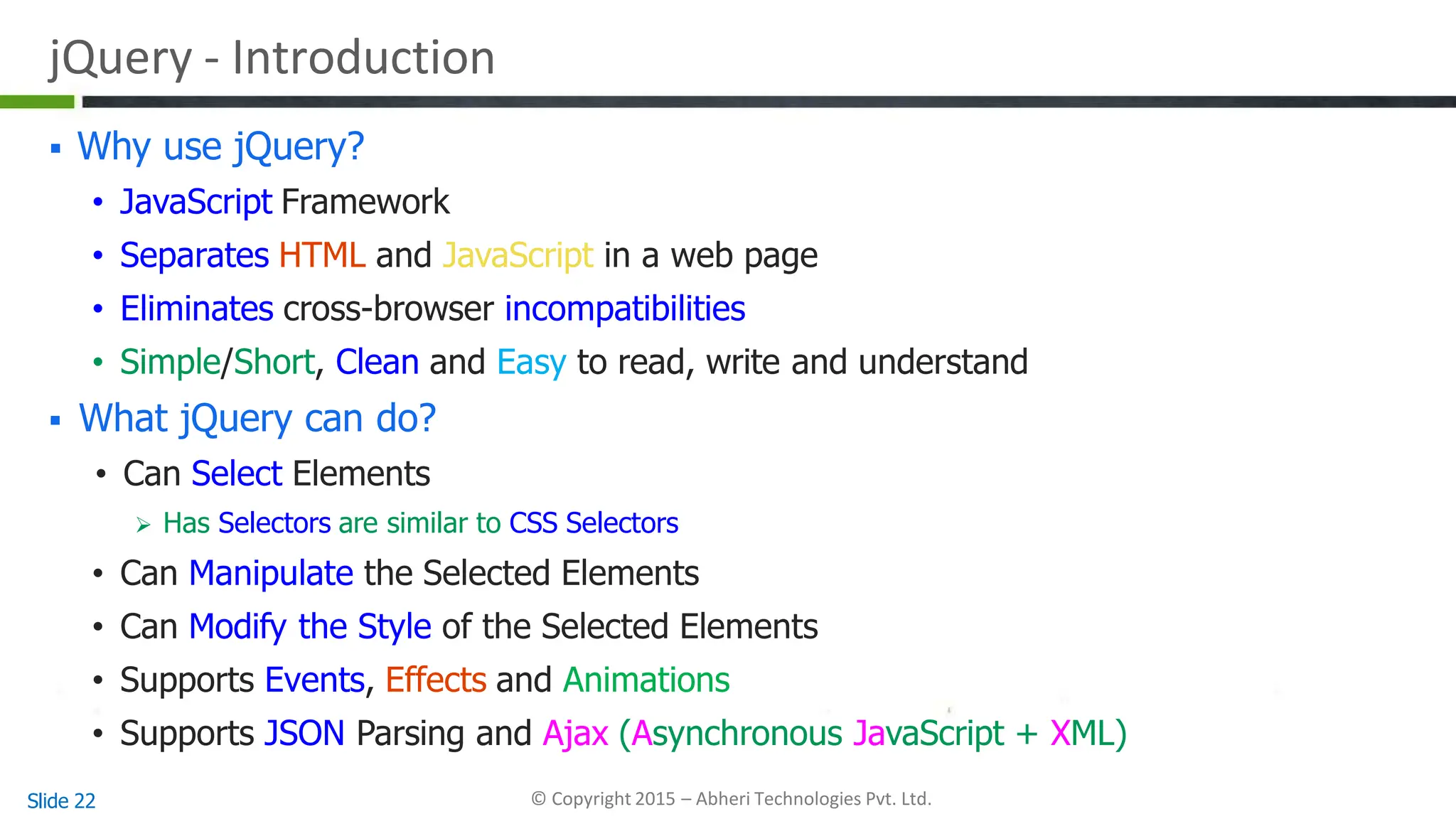Click the blue word 'Clean'
Image resolution: width=1456 pixels, height=819 pixels.
coord(377,362)
